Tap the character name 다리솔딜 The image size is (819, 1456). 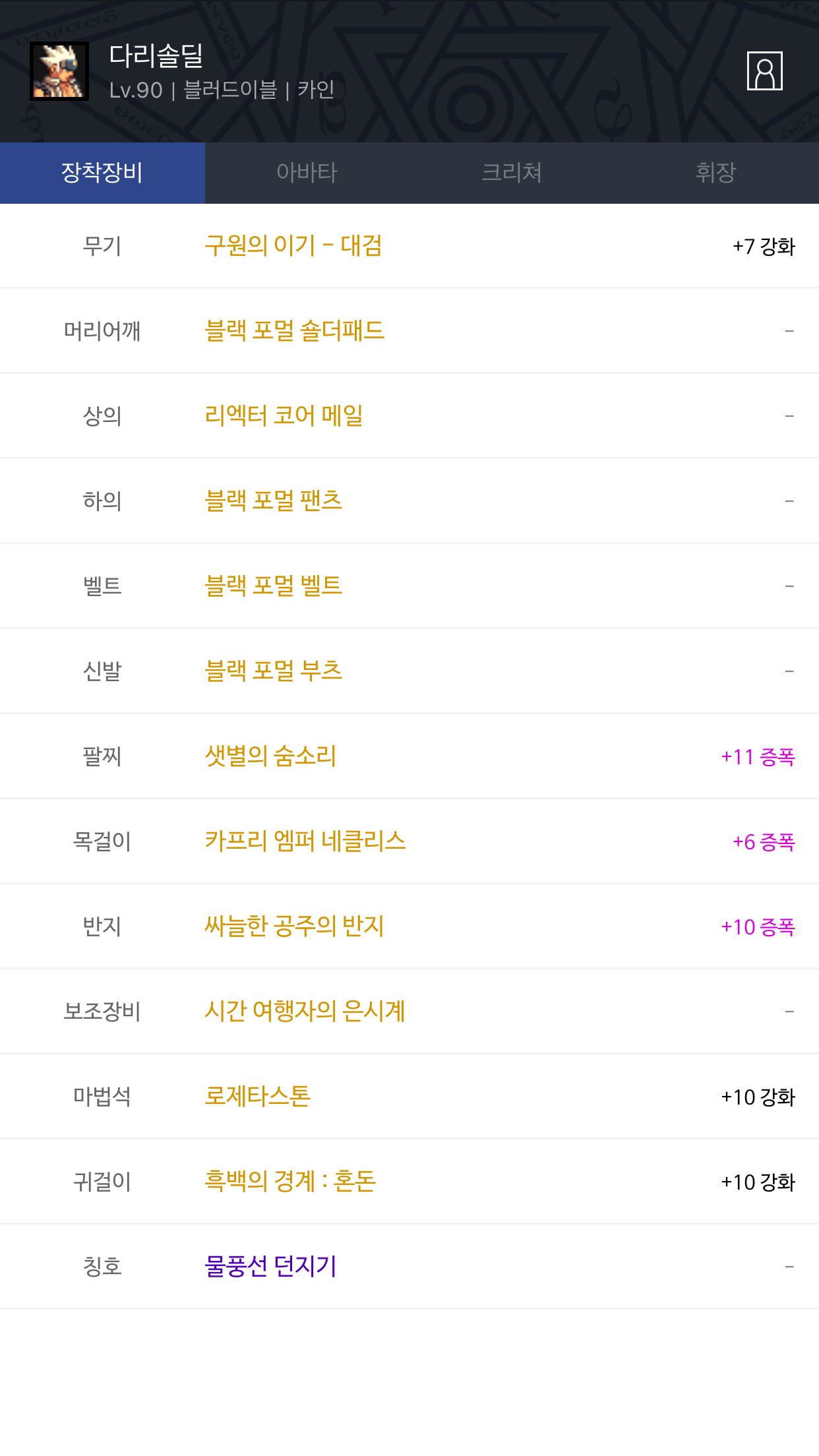[156, 56]
